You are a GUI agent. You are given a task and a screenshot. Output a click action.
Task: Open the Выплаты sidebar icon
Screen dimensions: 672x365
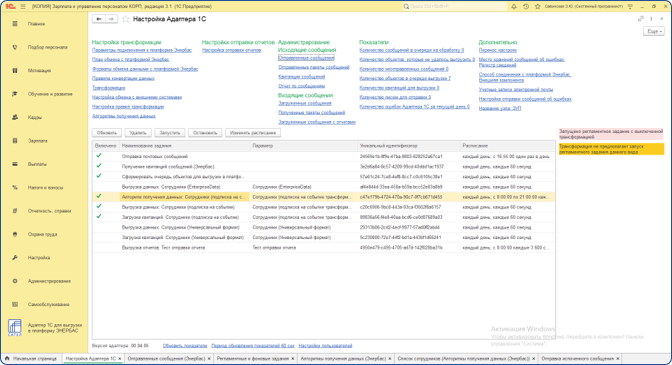[x=15, y=164]
